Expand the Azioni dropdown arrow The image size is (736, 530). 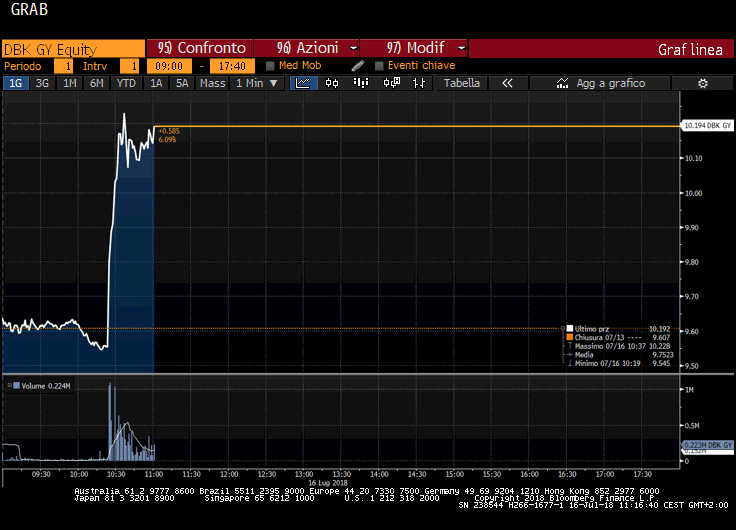[x=353, y=48]
